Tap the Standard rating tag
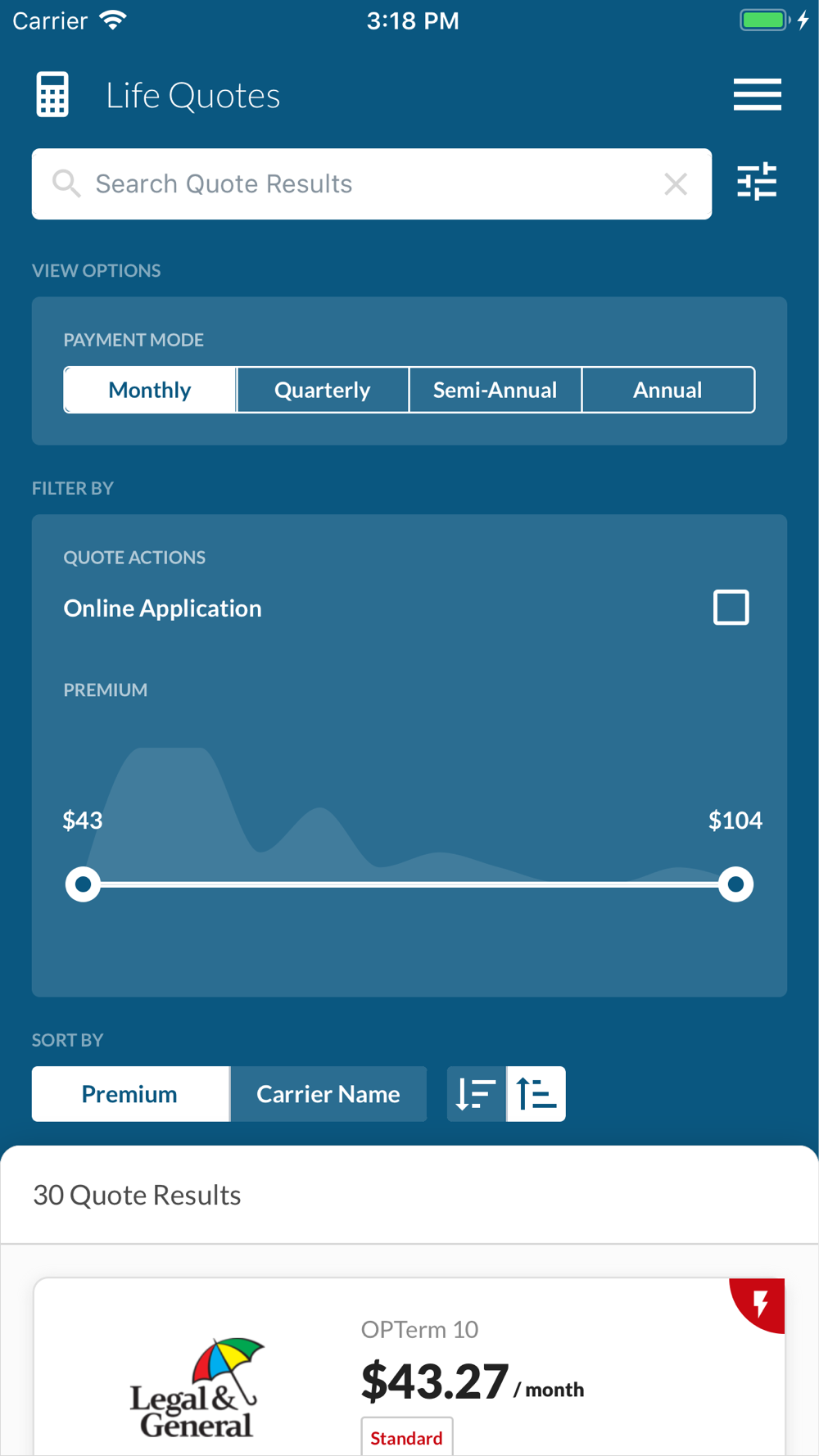This screenshot has height=1456, width=819. coord(406,1438)
